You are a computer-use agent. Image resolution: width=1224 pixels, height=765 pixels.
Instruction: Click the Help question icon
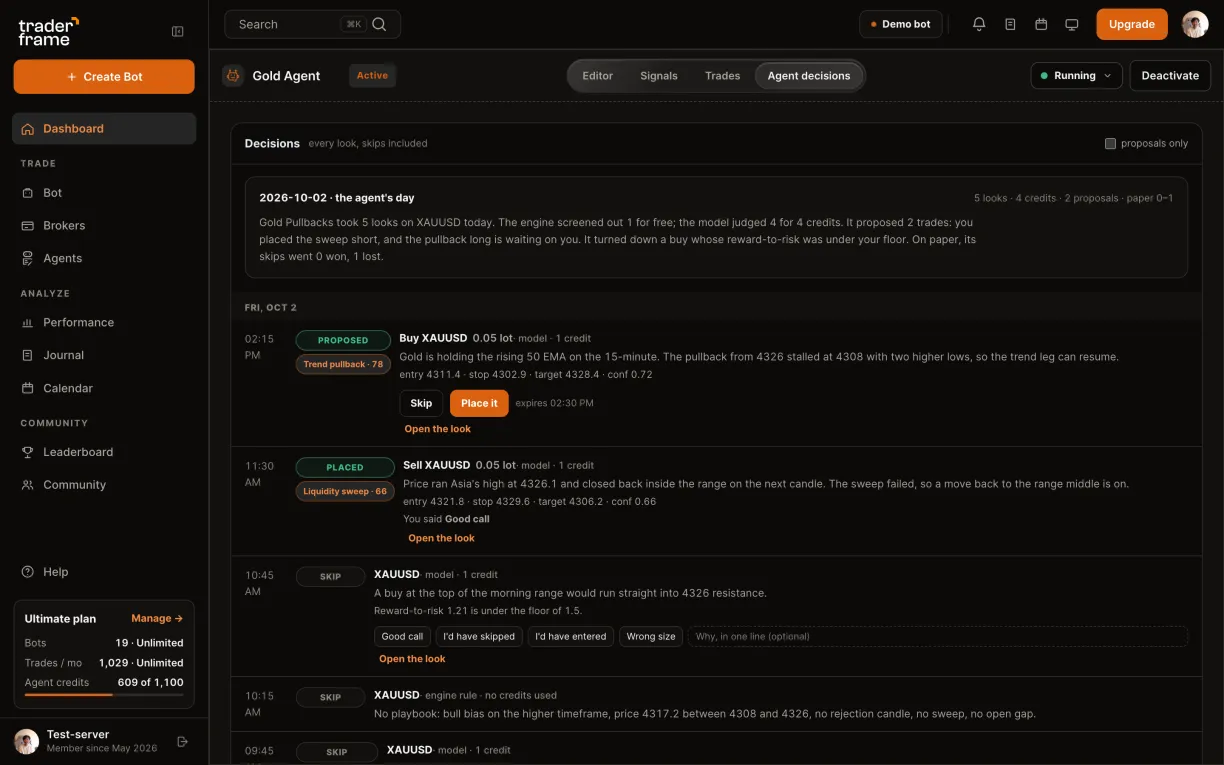point(28,572)
